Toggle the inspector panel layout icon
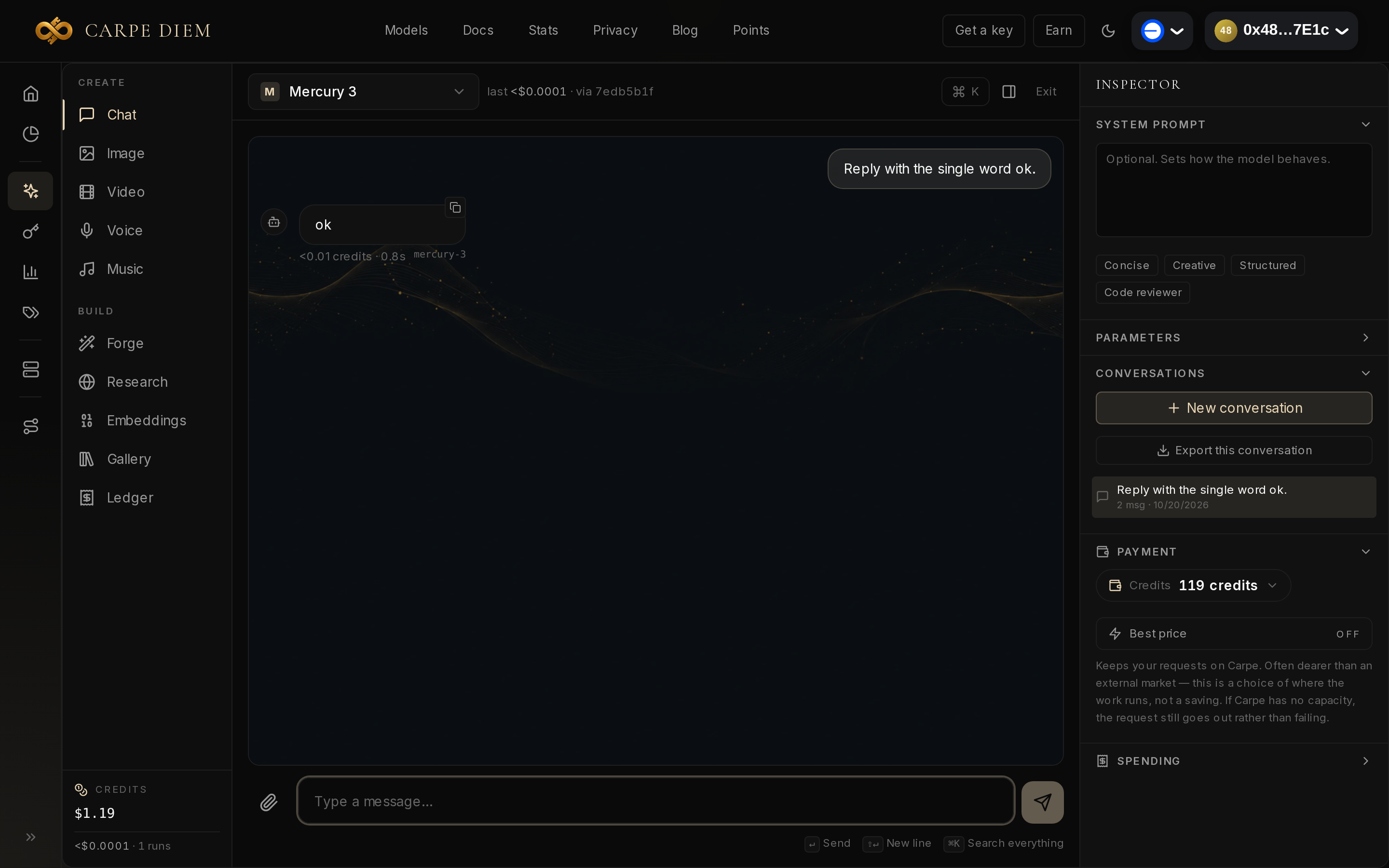 tap(1008, 92)
